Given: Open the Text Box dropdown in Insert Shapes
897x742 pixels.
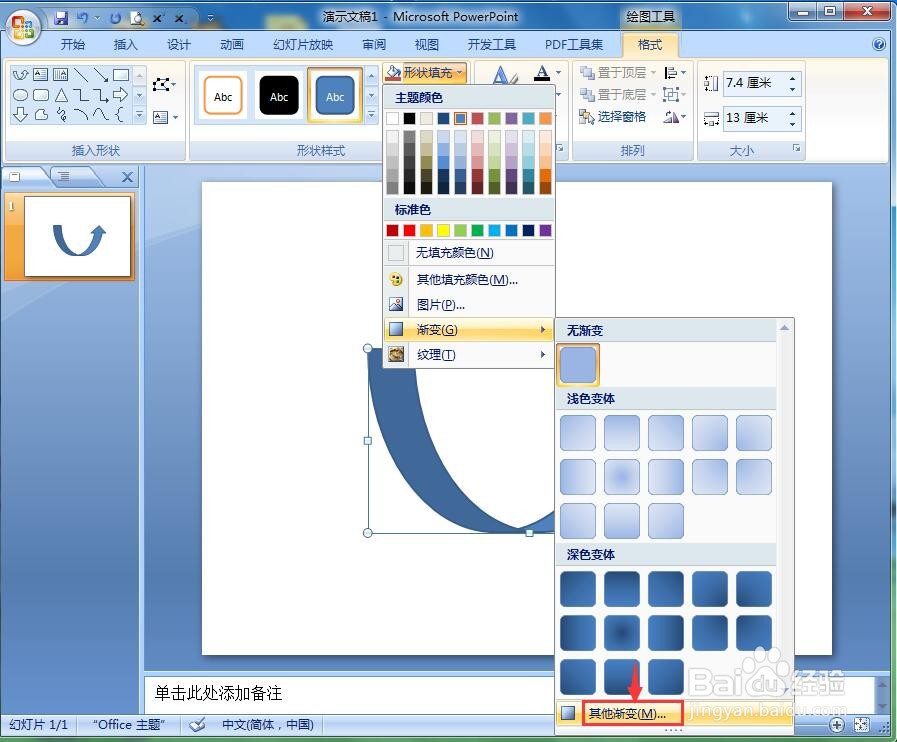Looking at the screenshot, I should (165, 117).
